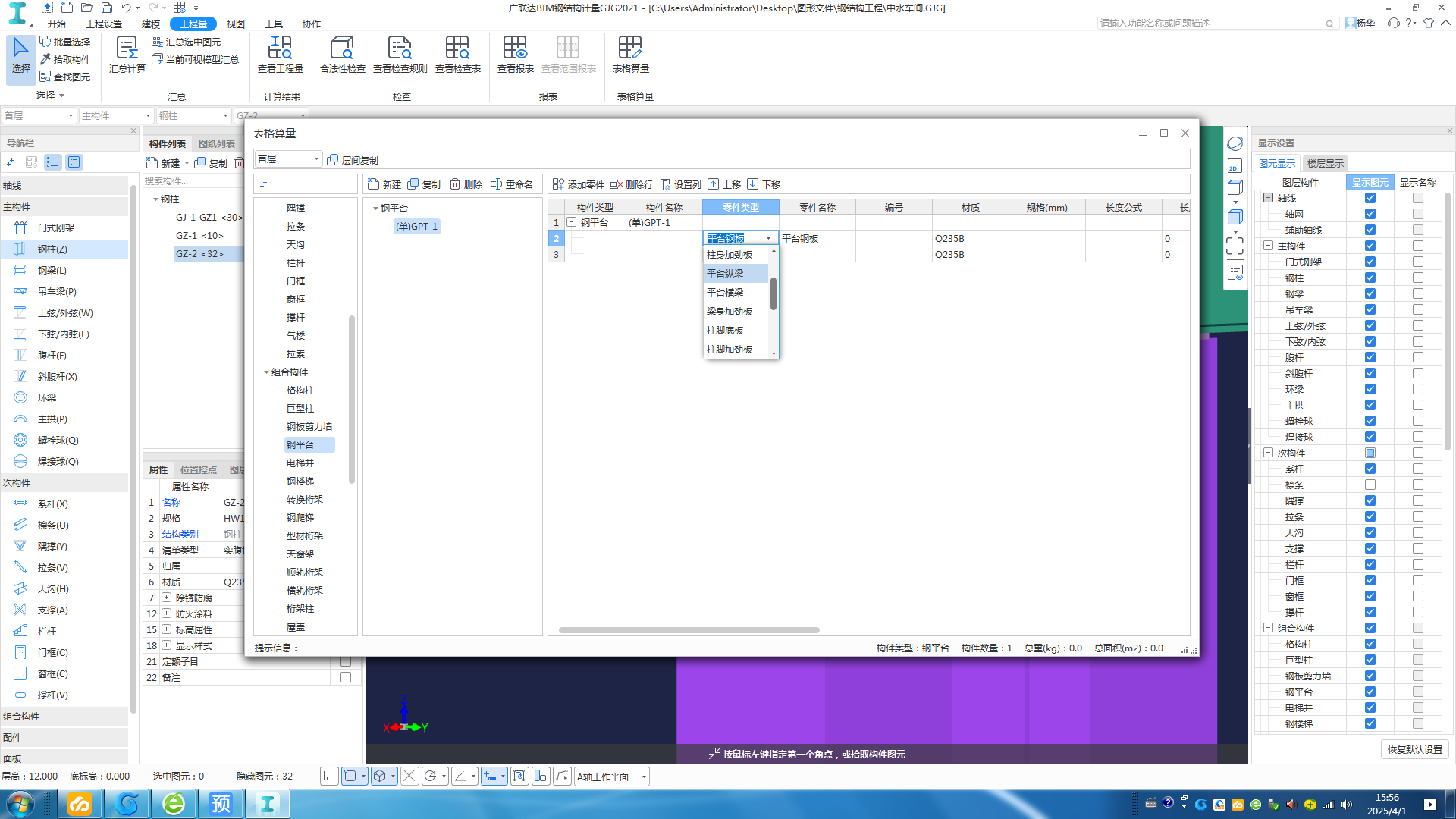Click the Windows Start button

click(20, 803)
